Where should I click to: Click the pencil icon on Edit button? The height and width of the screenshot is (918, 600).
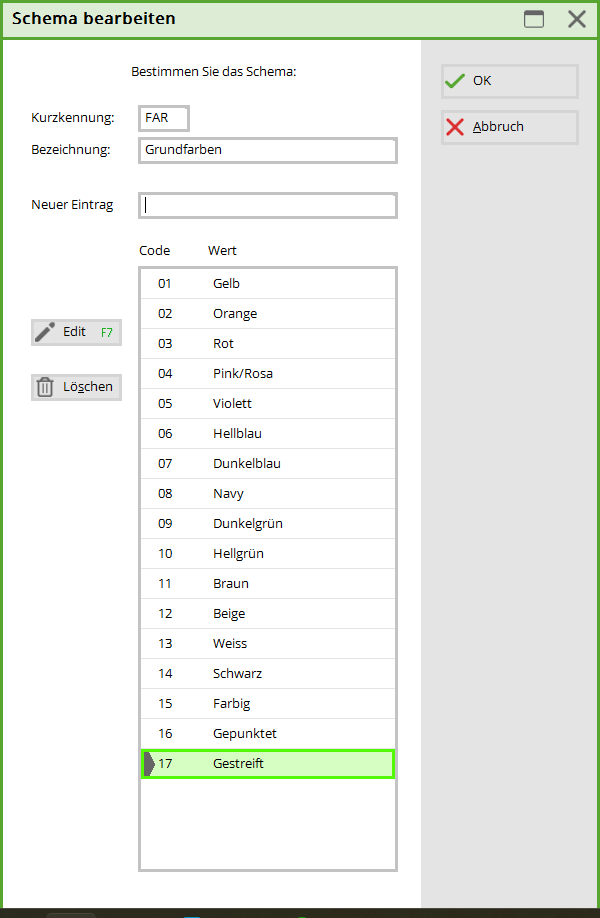pos(45,332)
